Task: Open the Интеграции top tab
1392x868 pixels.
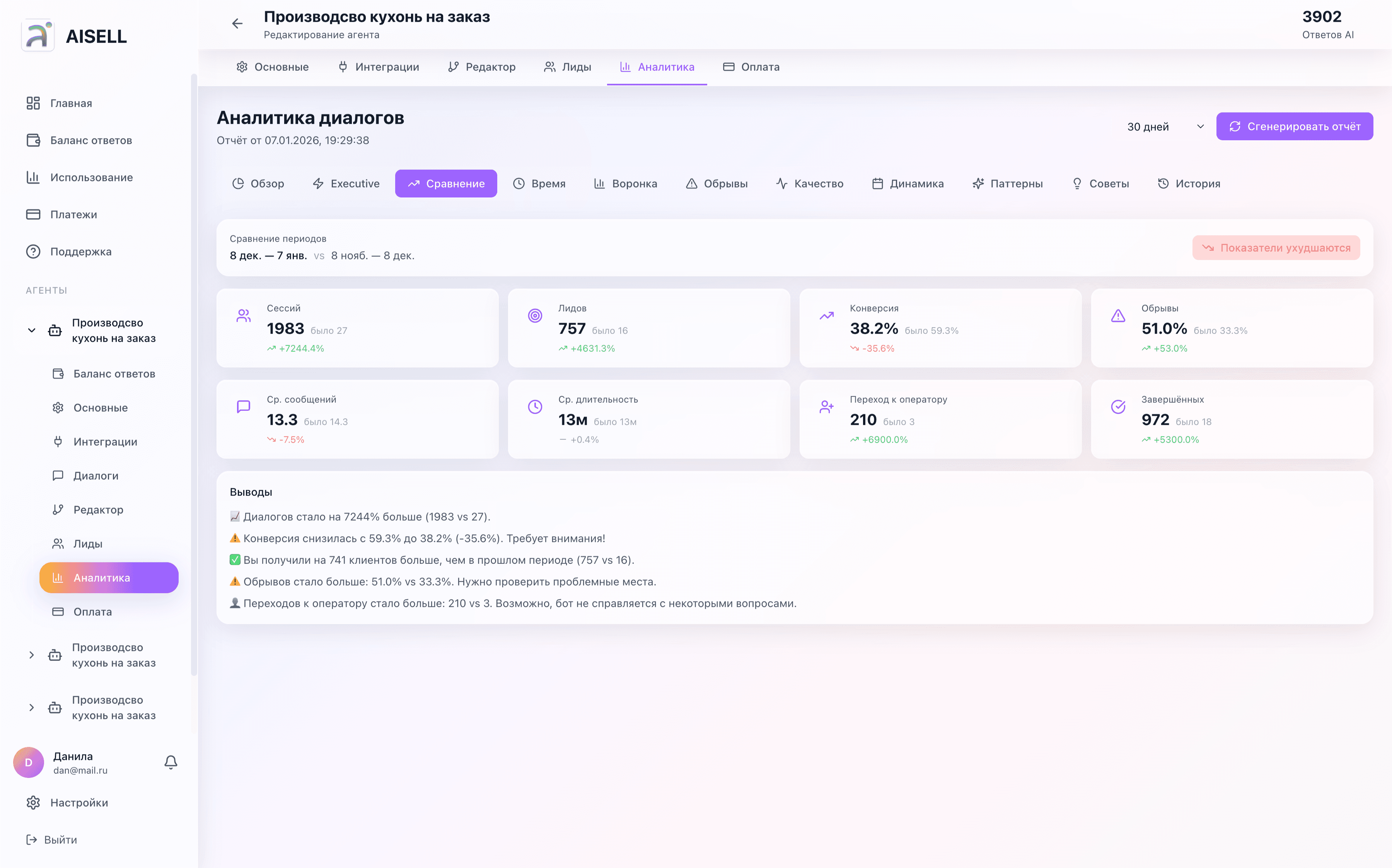Action: (379, 67)
